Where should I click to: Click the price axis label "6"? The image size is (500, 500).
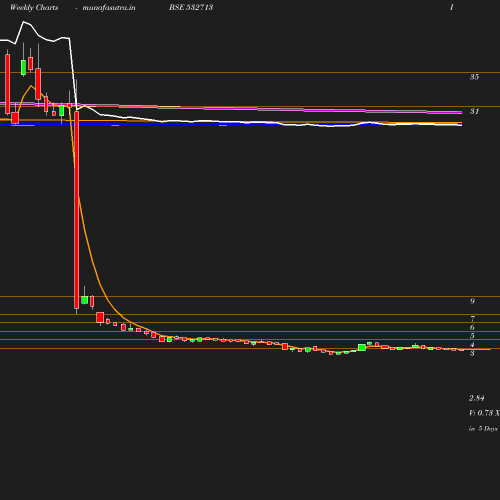(x=472, y=328)
